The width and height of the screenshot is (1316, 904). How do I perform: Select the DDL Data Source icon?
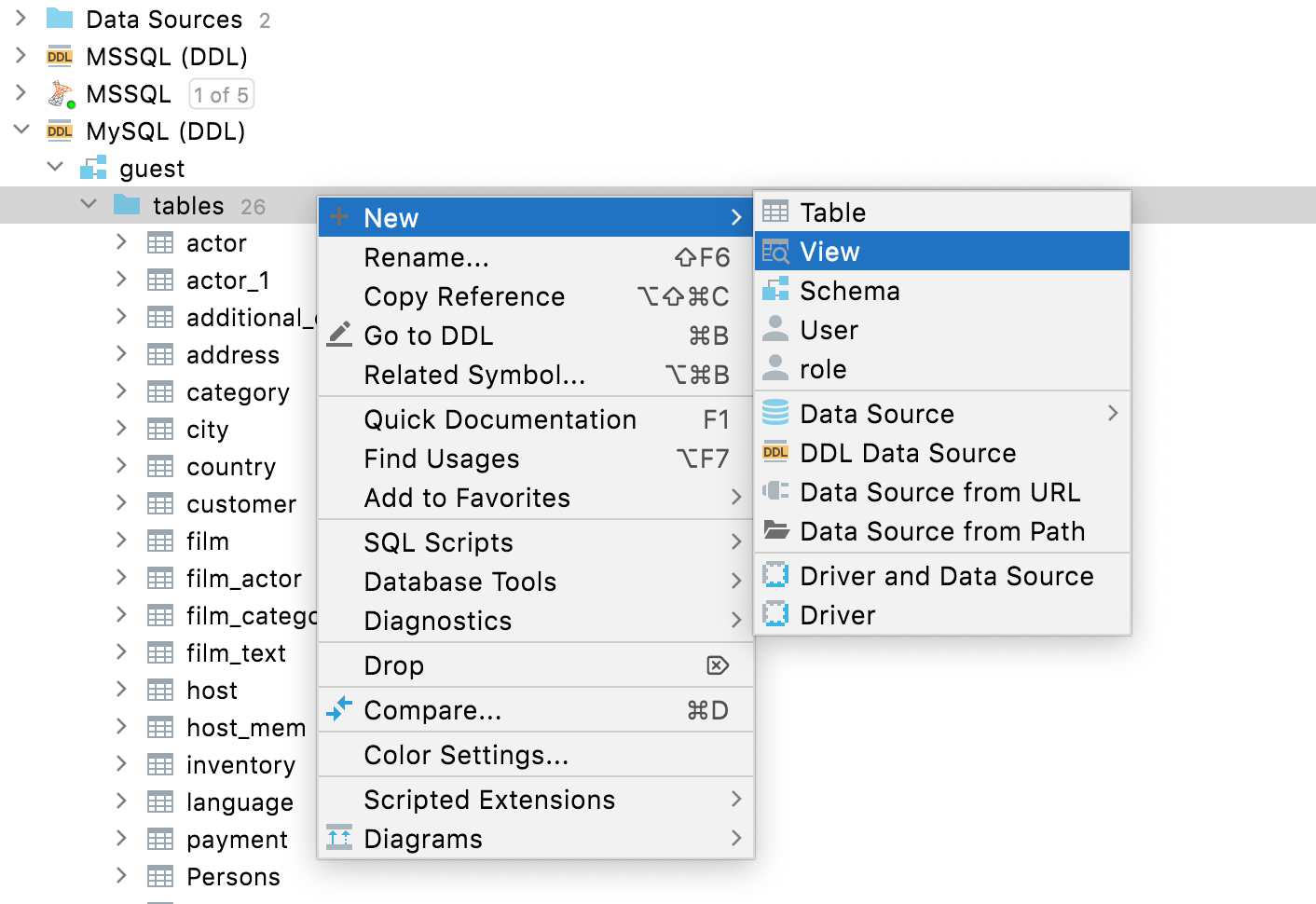pos(775,453)
